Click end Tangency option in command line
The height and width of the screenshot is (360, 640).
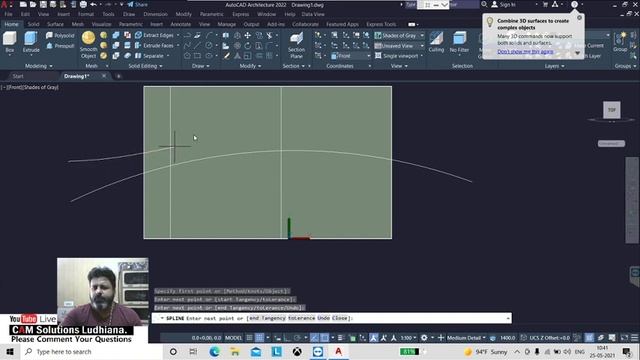pyautogui.click(x=267, y=318)
